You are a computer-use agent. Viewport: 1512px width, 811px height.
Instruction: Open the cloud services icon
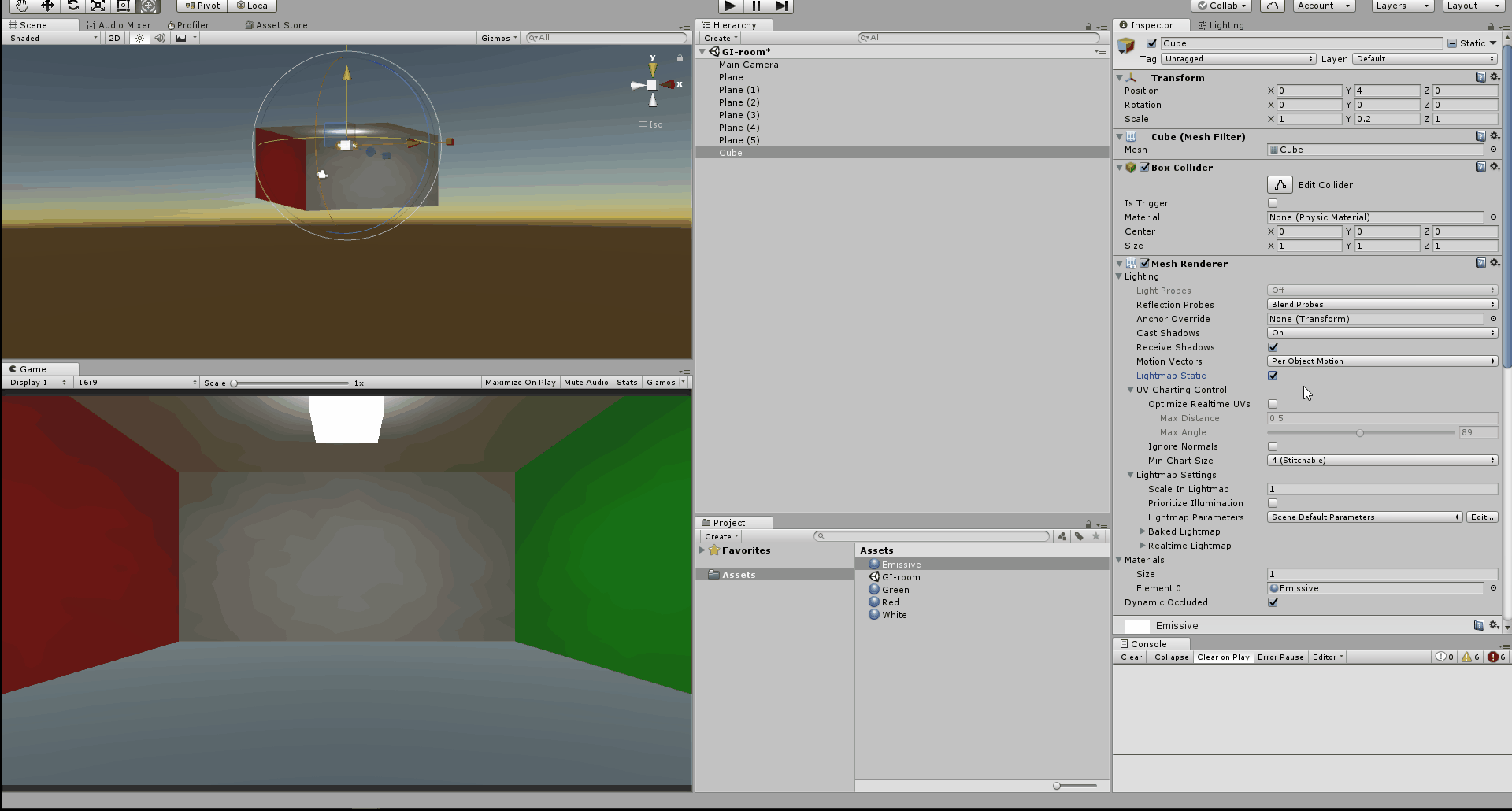click(1273, 6)
